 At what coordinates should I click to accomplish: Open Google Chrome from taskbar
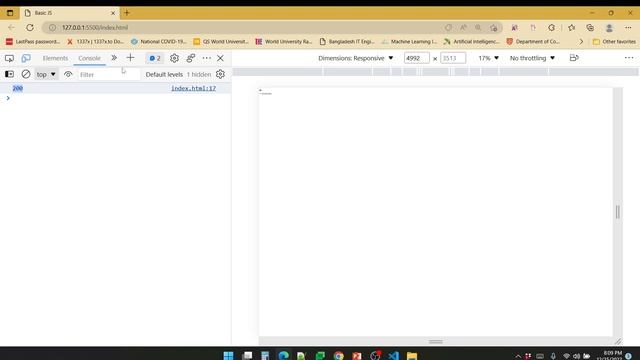pos(338,356)
